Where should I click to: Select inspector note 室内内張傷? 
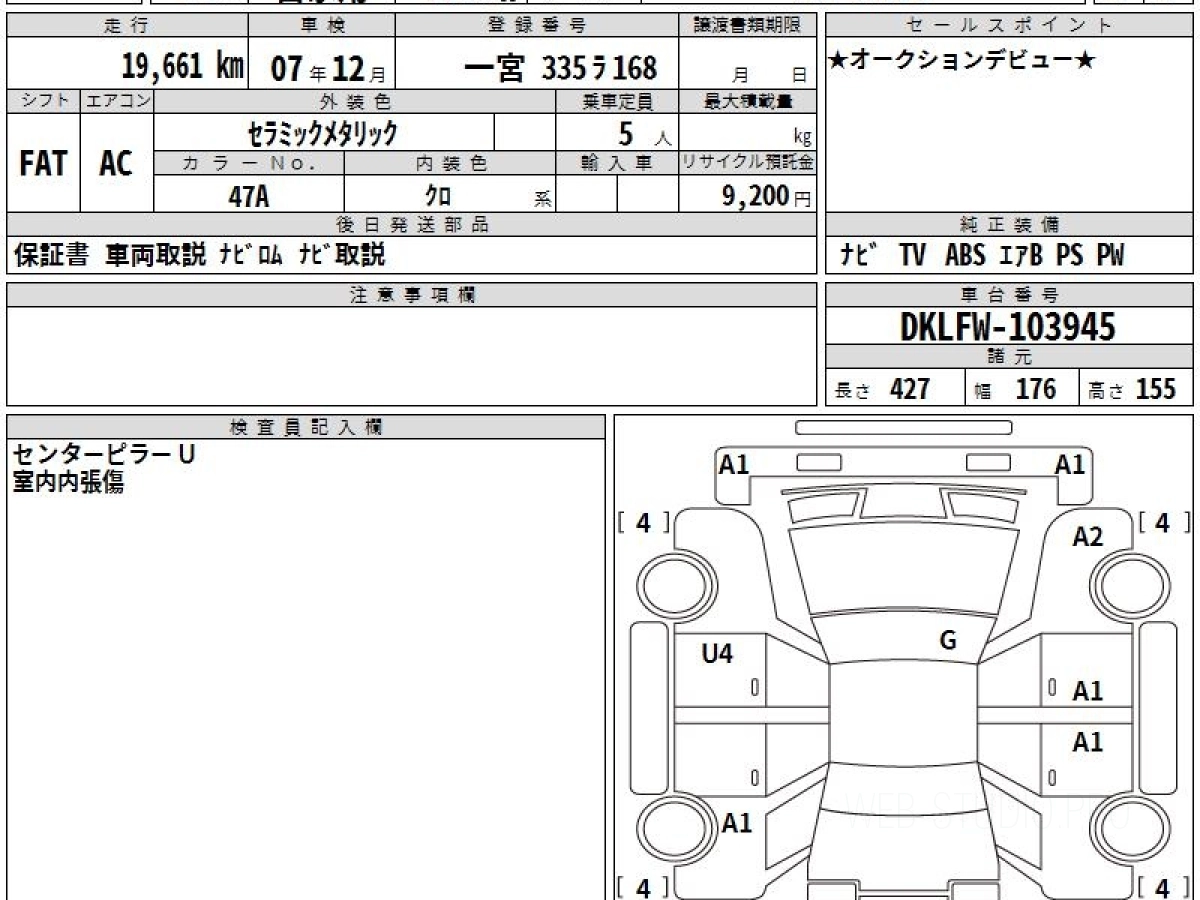click(68, 482)
